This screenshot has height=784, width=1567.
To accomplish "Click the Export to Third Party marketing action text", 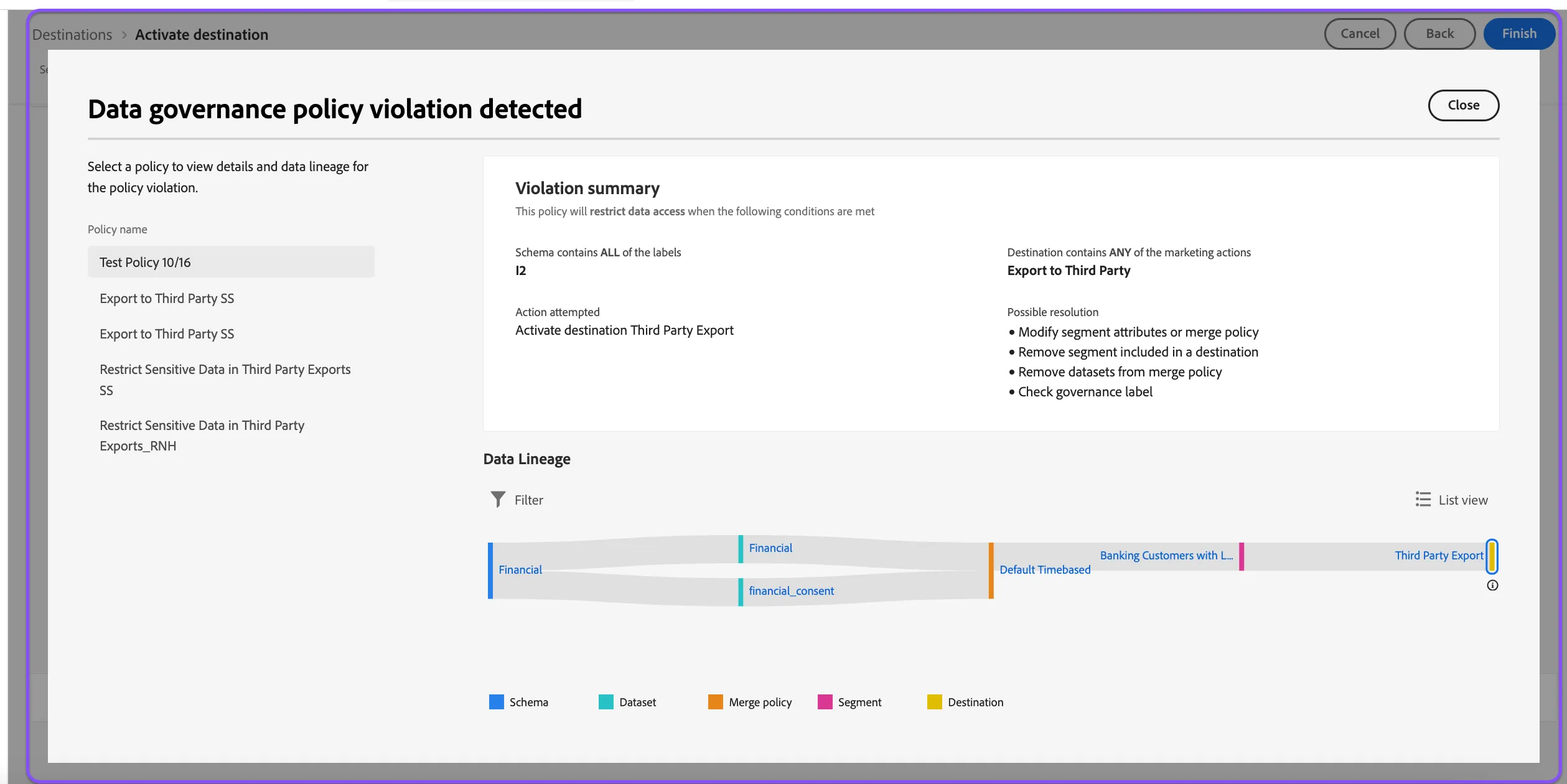I will click(x=1069, y=270).
